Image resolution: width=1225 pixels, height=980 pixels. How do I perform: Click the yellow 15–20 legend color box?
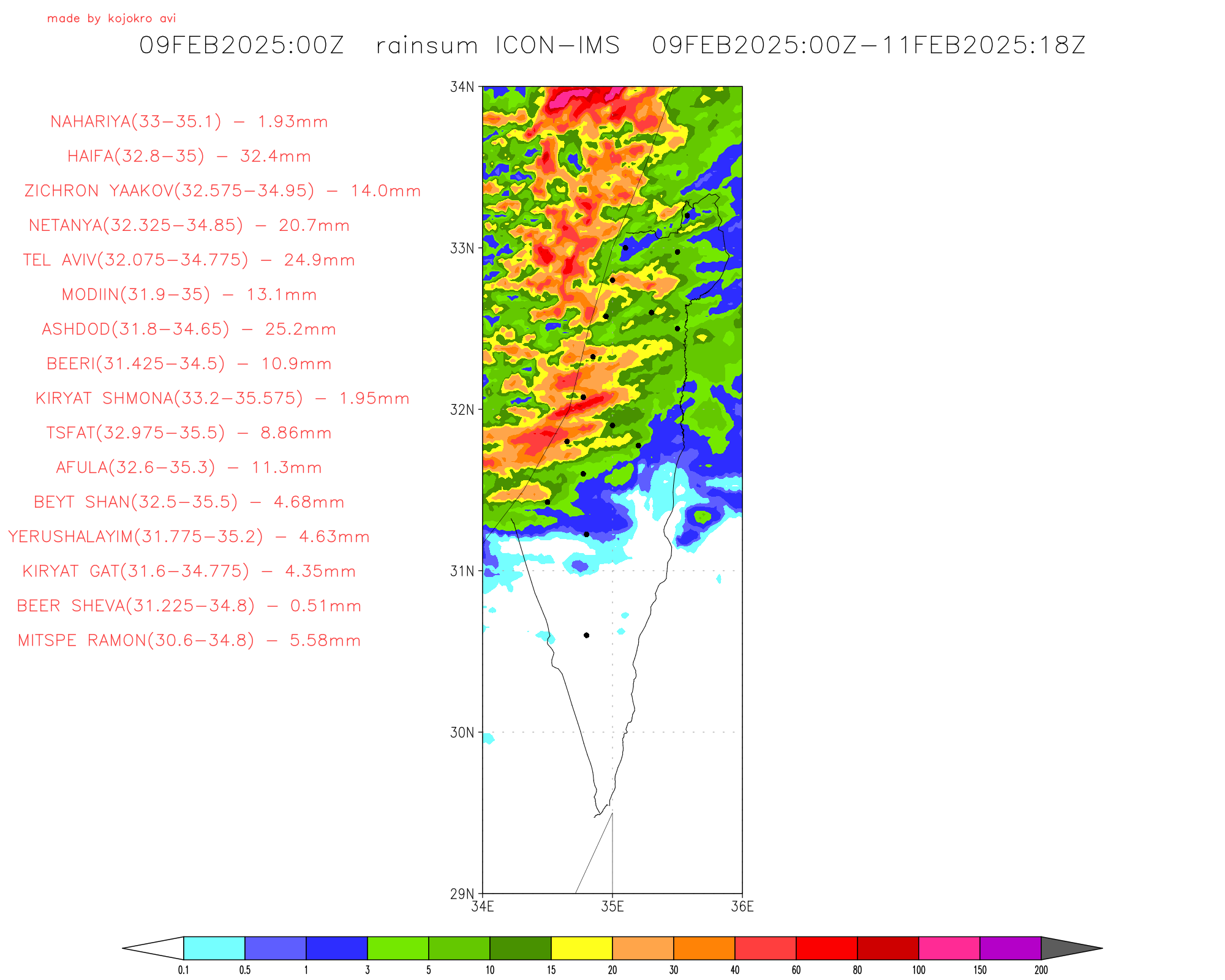pyautogui.click(x=581, y=948)
